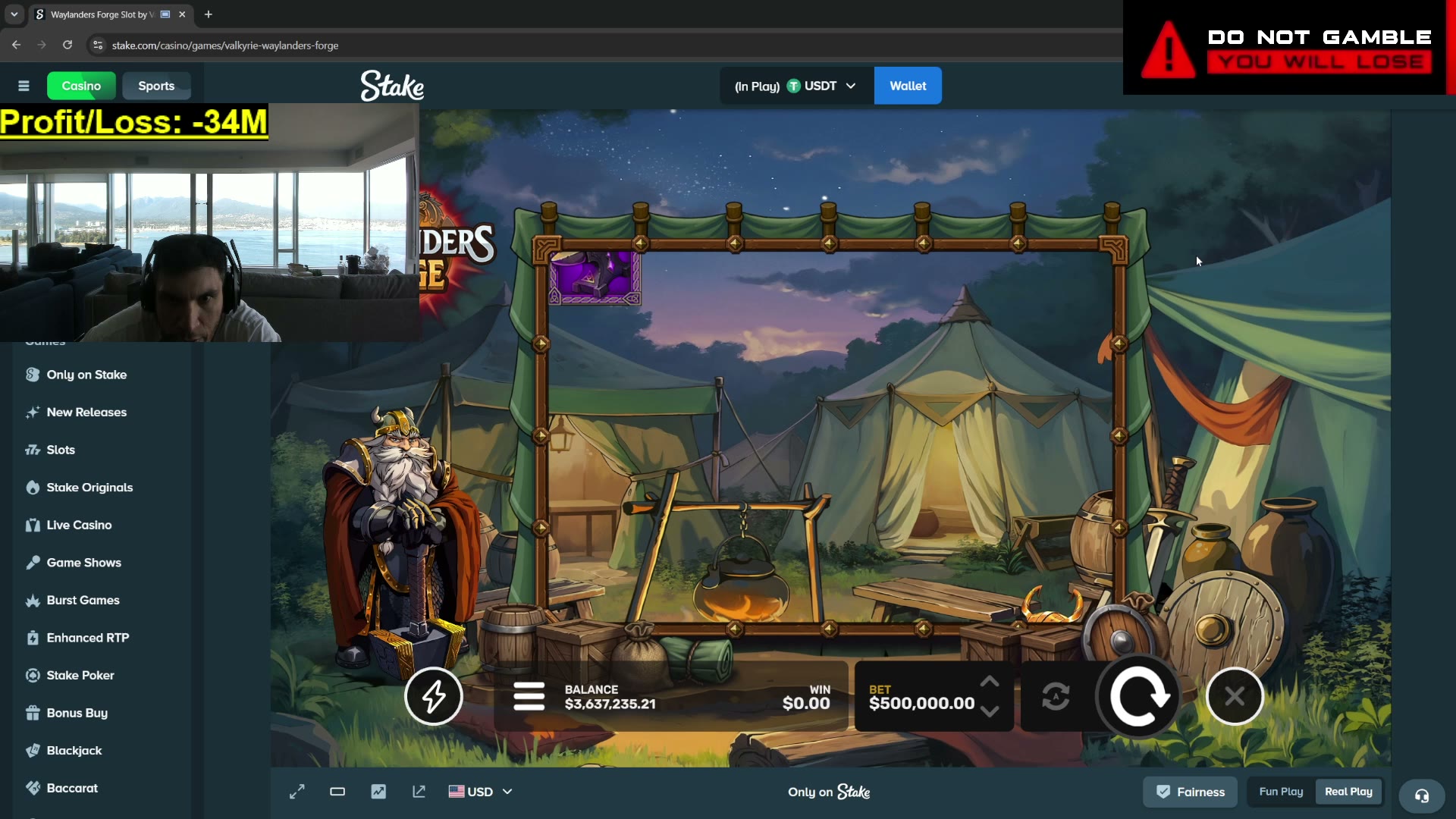Screen dimensions: 1456x819
Task: Open the USDT currency dropdown
Action: (x=797, y=86)
